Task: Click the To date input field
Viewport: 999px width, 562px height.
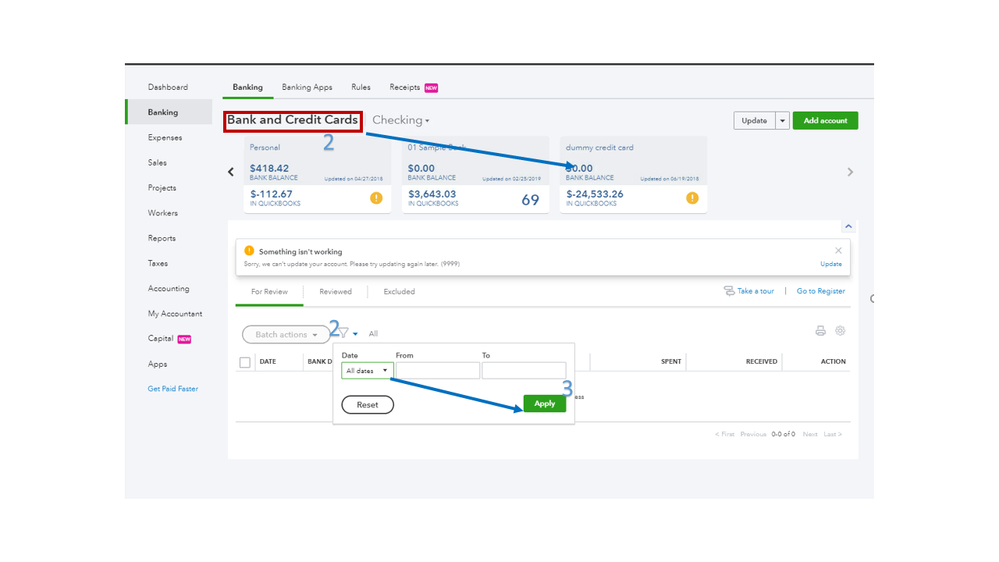Action: (524, 371)
